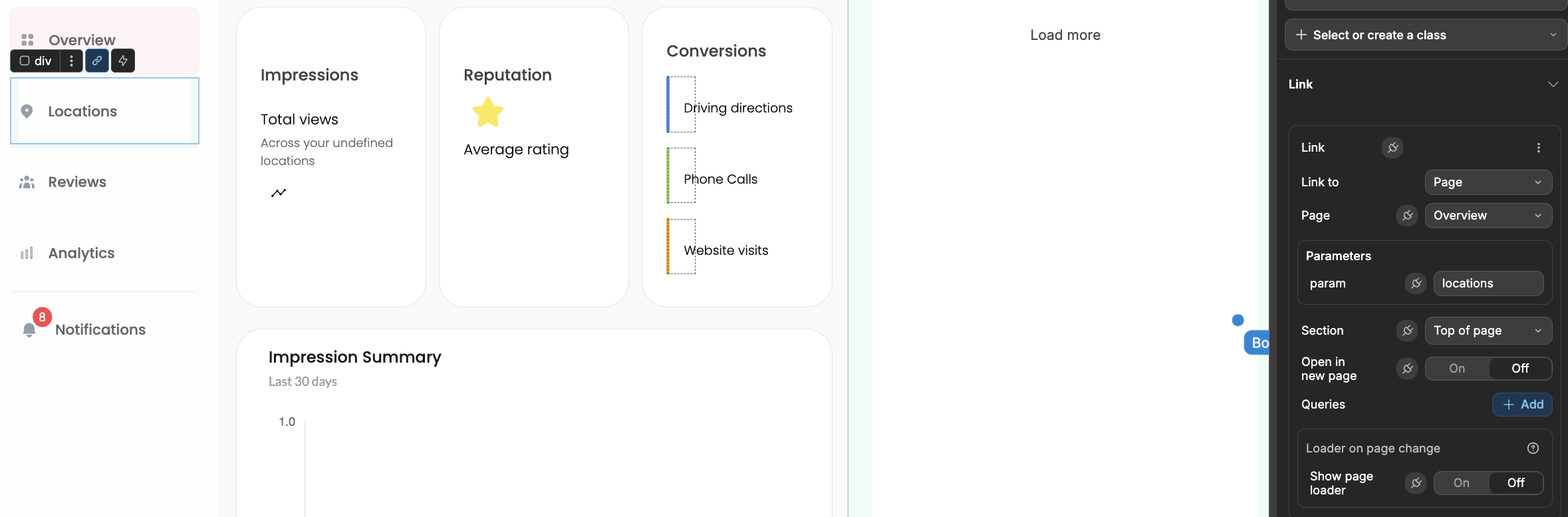Open the Section dropdown showing Top of page
Image resolution: width=1568 pixels, height=517 pixels.
pyautogui.click(x=1488, y=331)
